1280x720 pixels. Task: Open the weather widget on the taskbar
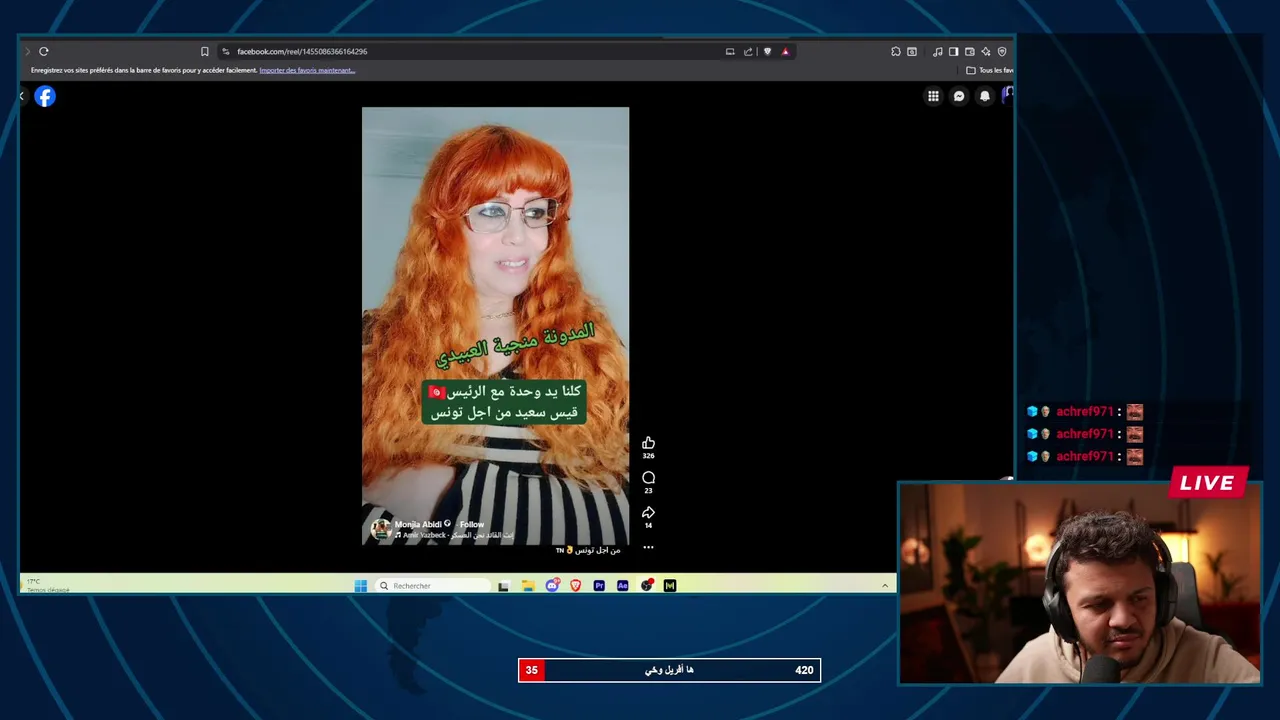(x=47, y=585)
